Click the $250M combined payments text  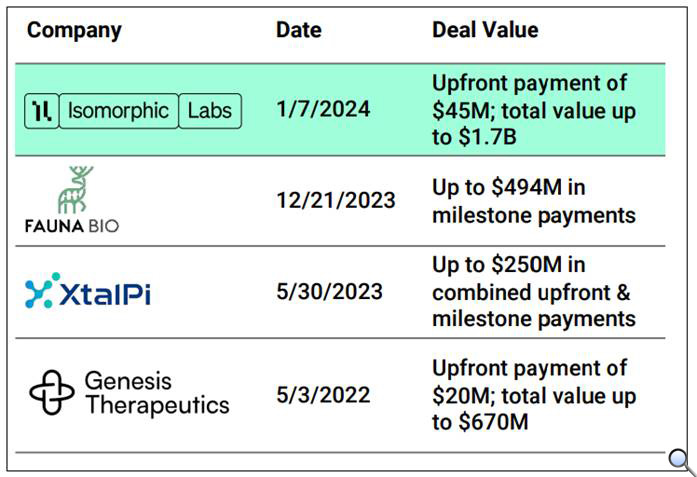534,292
